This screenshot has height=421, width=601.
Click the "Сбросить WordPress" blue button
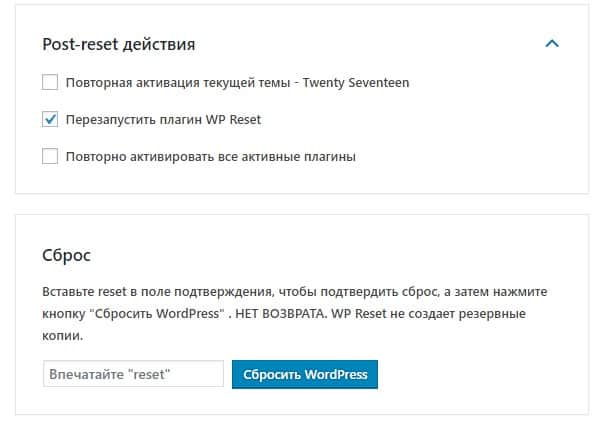(304, 375)
